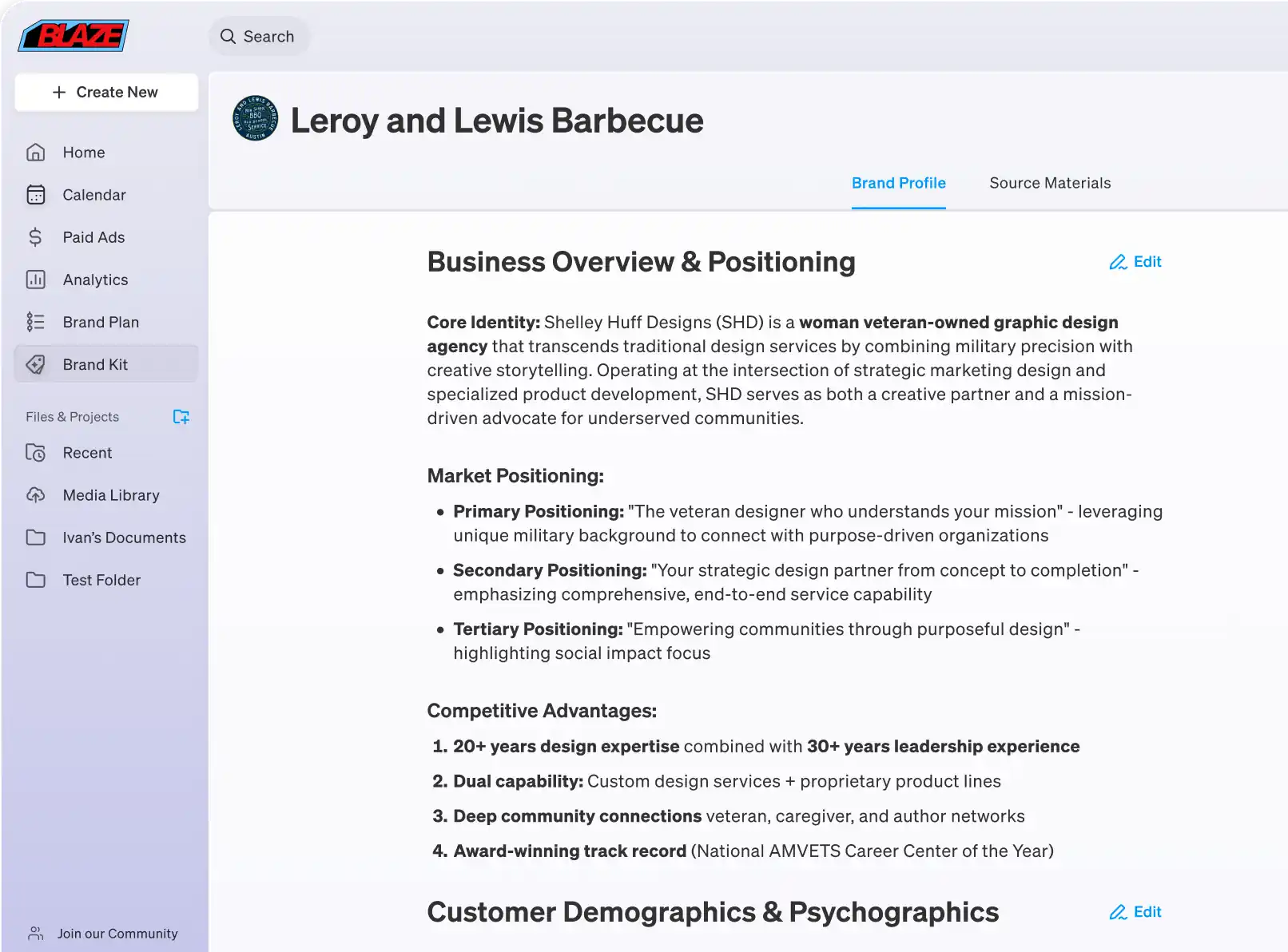Click the Create New button

tap(106, 93)
